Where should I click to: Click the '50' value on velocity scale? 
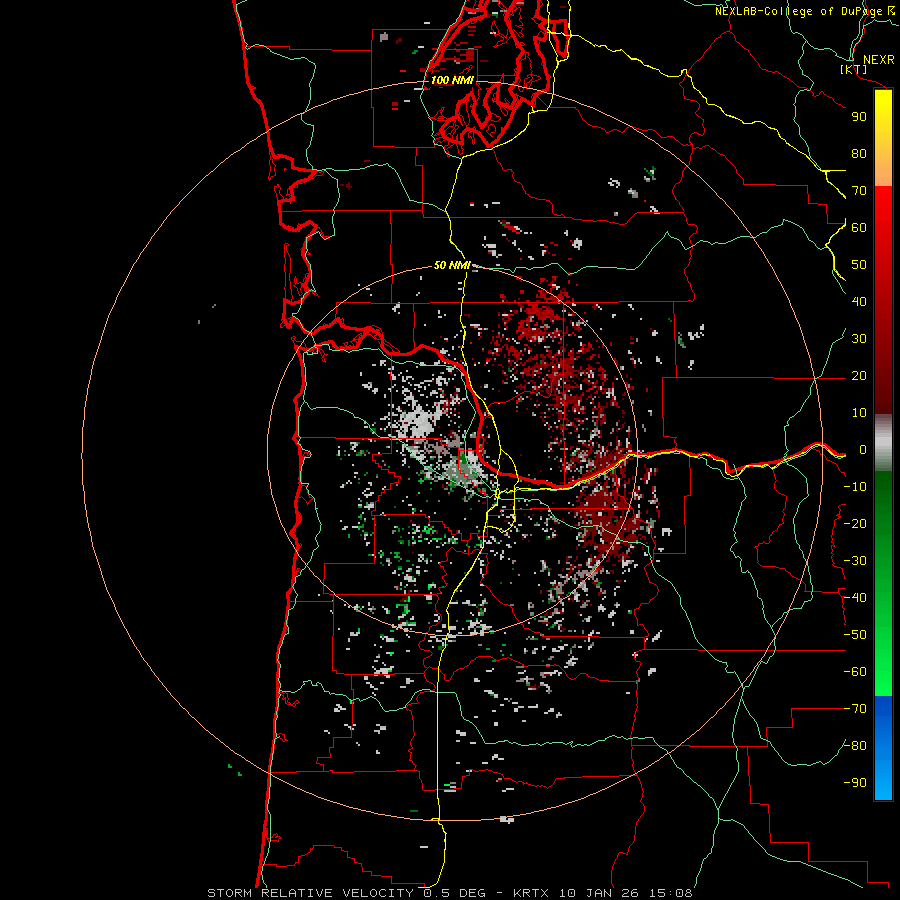859,265
